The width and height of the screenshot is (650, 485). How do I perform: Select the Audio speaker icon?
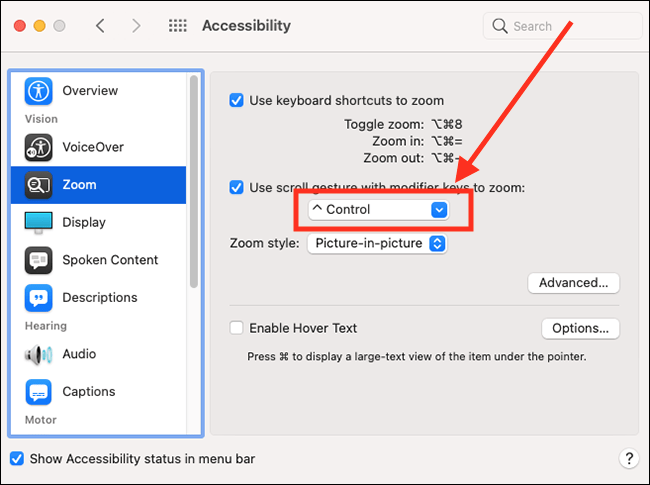[39, 354]
